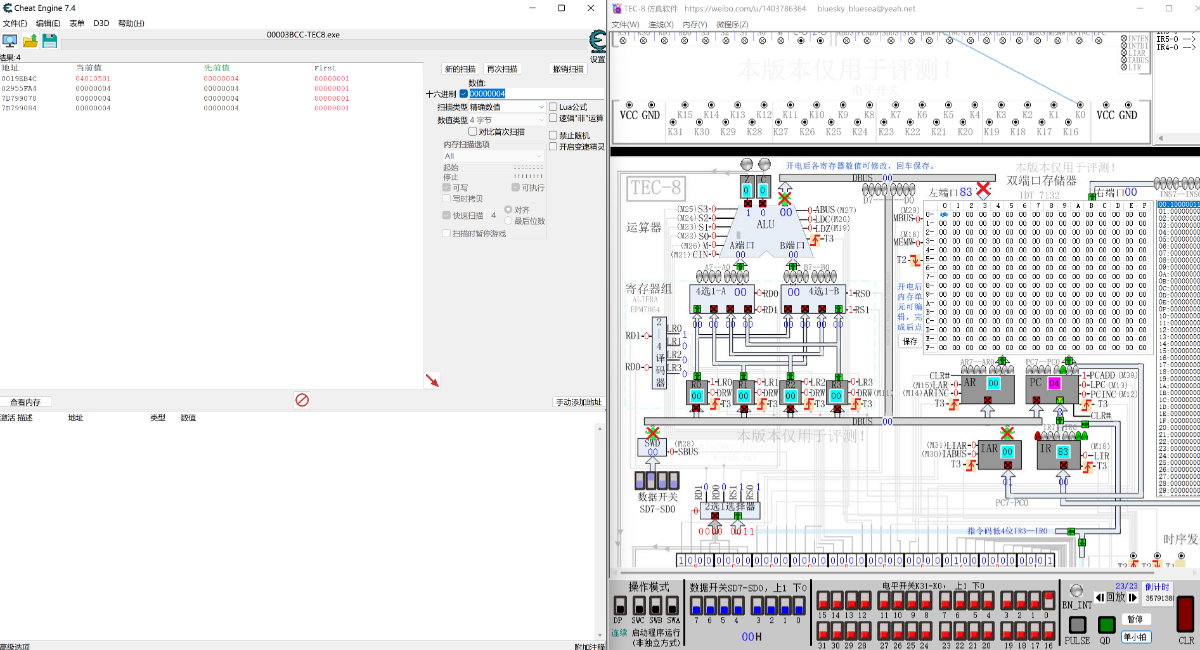Select address row 7D799078 in results
Image resolution: width=1200 pixels, height=650 pixels.
[211, 98]
